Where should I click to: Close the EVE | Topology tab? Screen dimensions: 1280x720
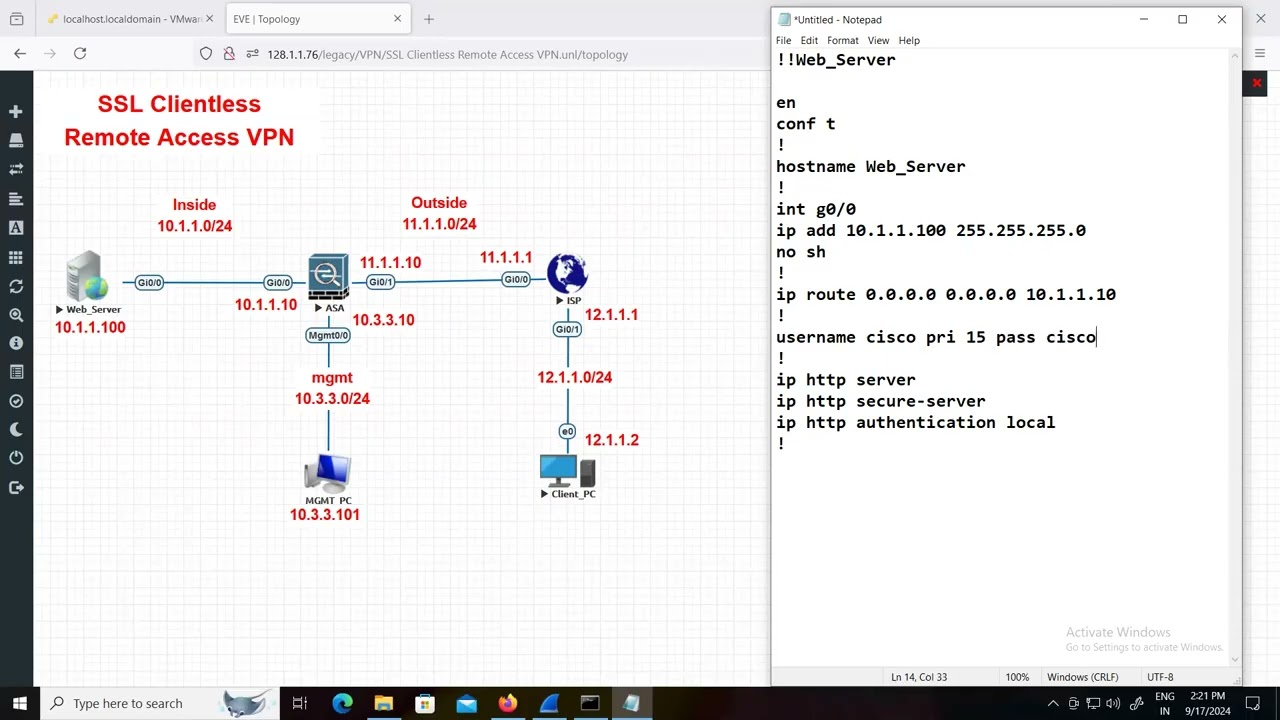tap(397, 19)
